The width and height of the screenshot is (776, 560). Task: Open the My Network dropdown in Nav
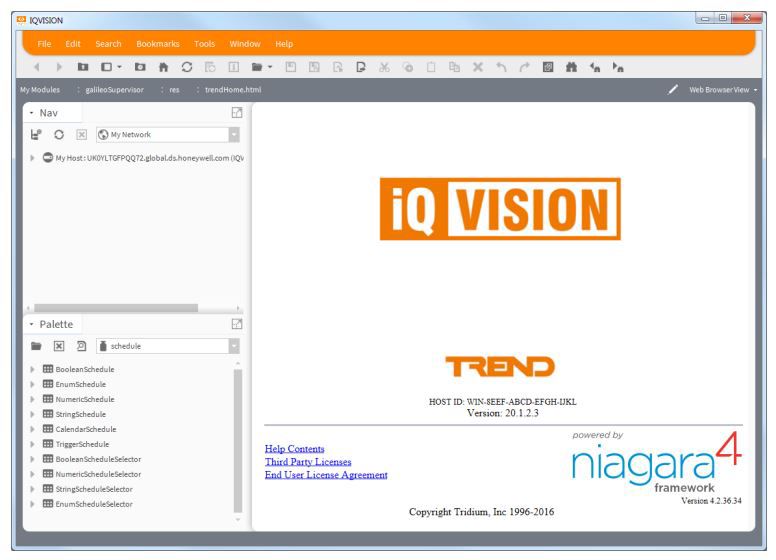(x=234, y=135)
